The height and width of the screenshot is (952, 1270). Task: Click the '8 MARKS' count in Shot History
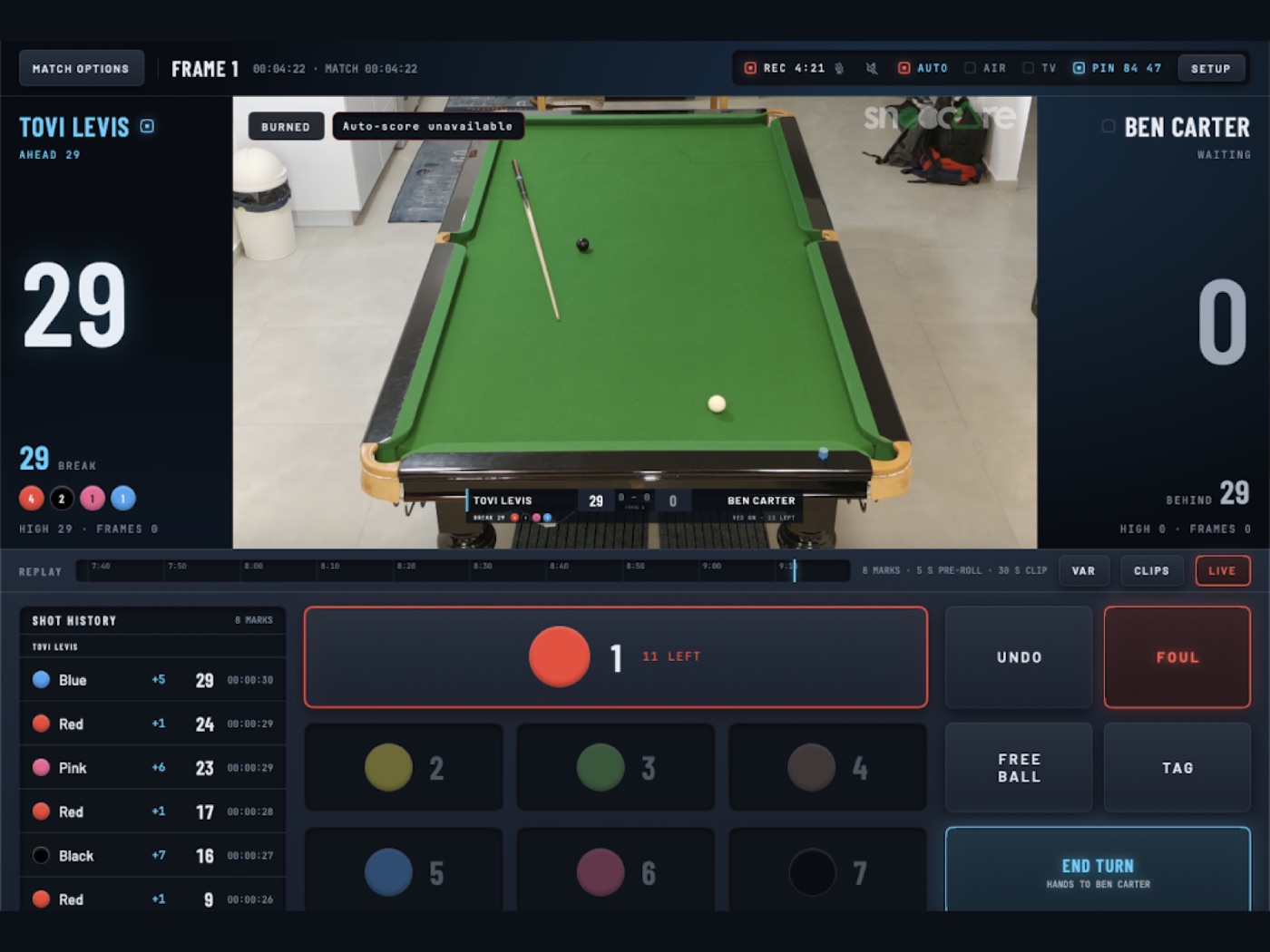click(x=254, y=620)
